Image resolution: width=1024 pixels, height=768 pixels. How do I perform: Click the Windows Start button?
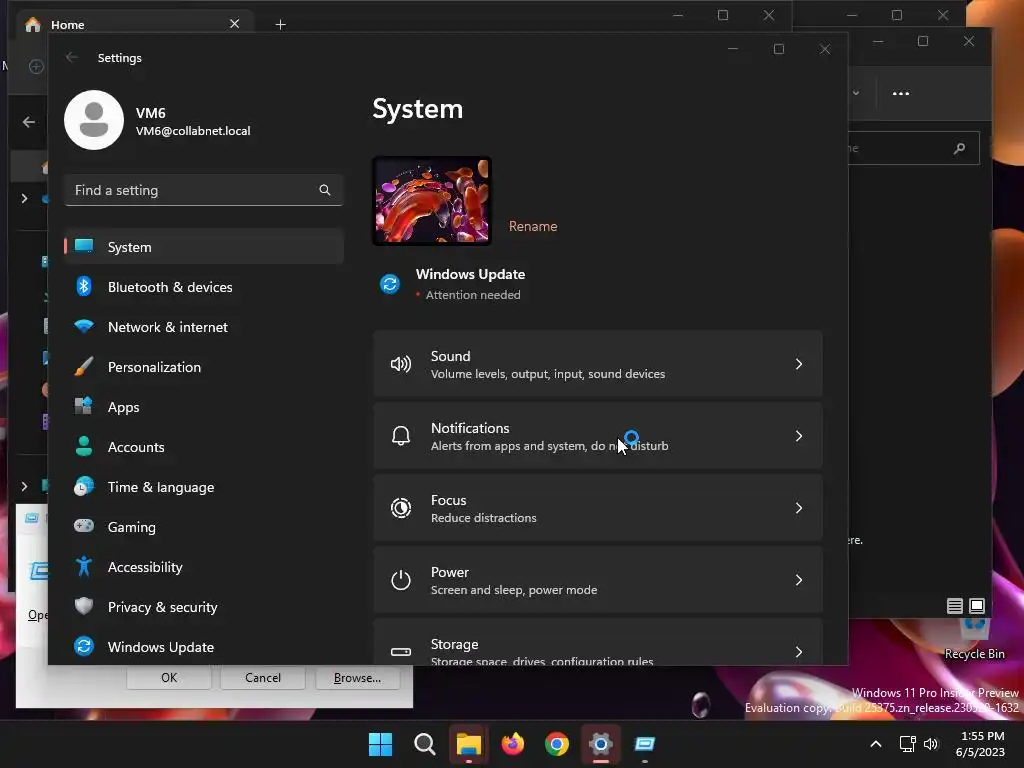pyautogui.click(x=381, y=744)
